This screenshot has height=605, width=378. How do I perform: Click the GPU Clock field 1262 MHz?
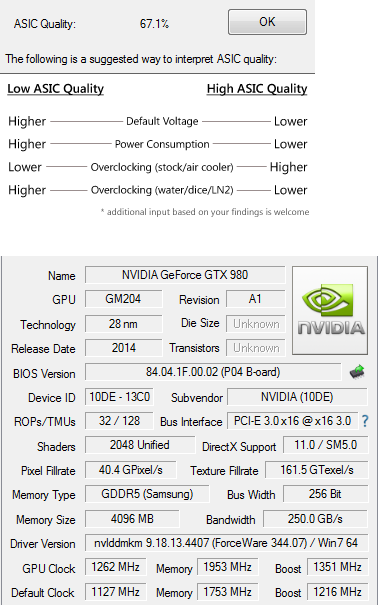coord(115,567)
